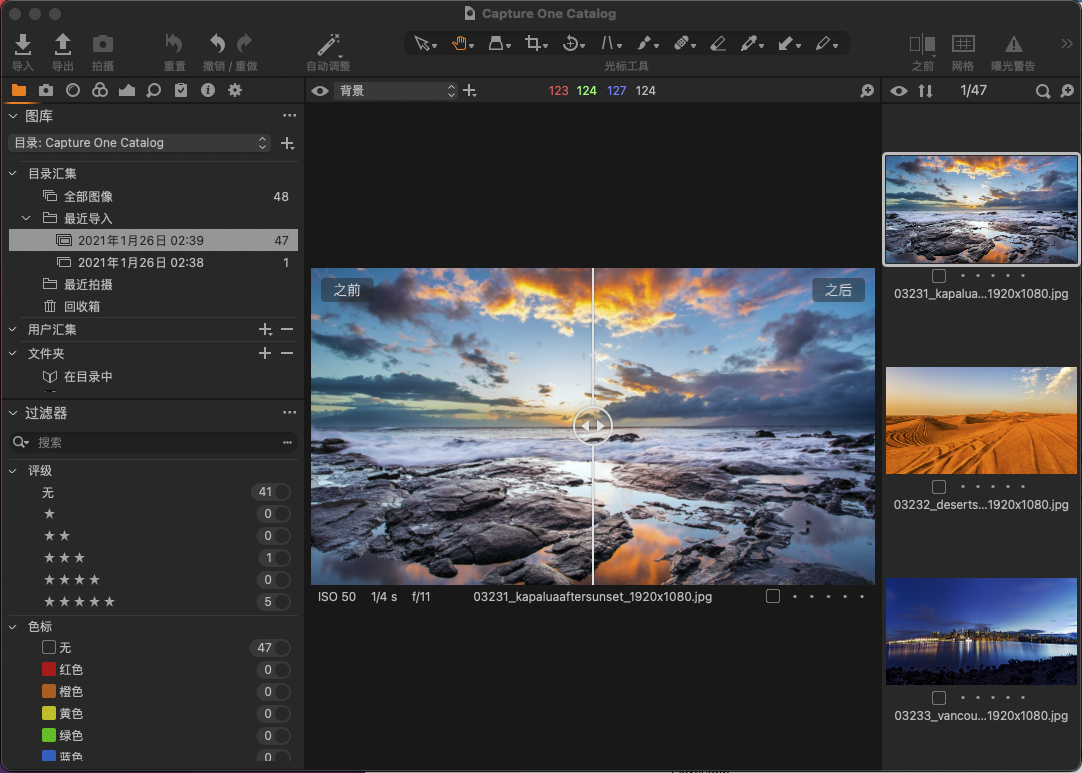Check the color tag box under 03232_deserts thumbnail

coord(938,487)
